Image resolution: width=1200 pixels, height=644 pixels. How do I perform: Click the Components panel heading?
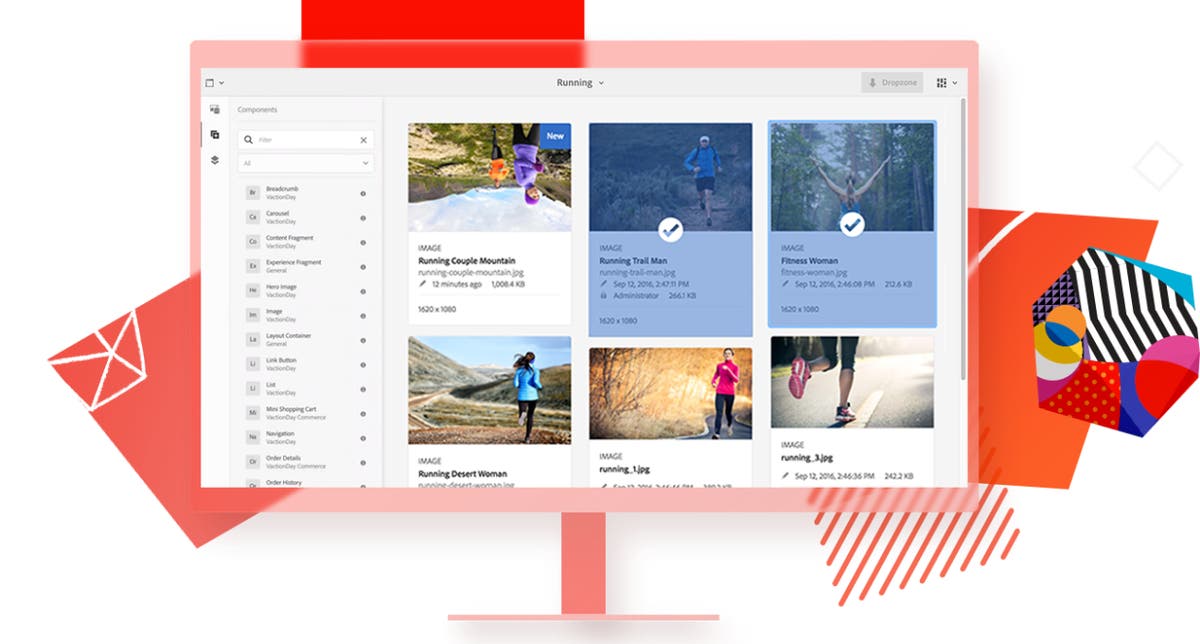[257, 110]
